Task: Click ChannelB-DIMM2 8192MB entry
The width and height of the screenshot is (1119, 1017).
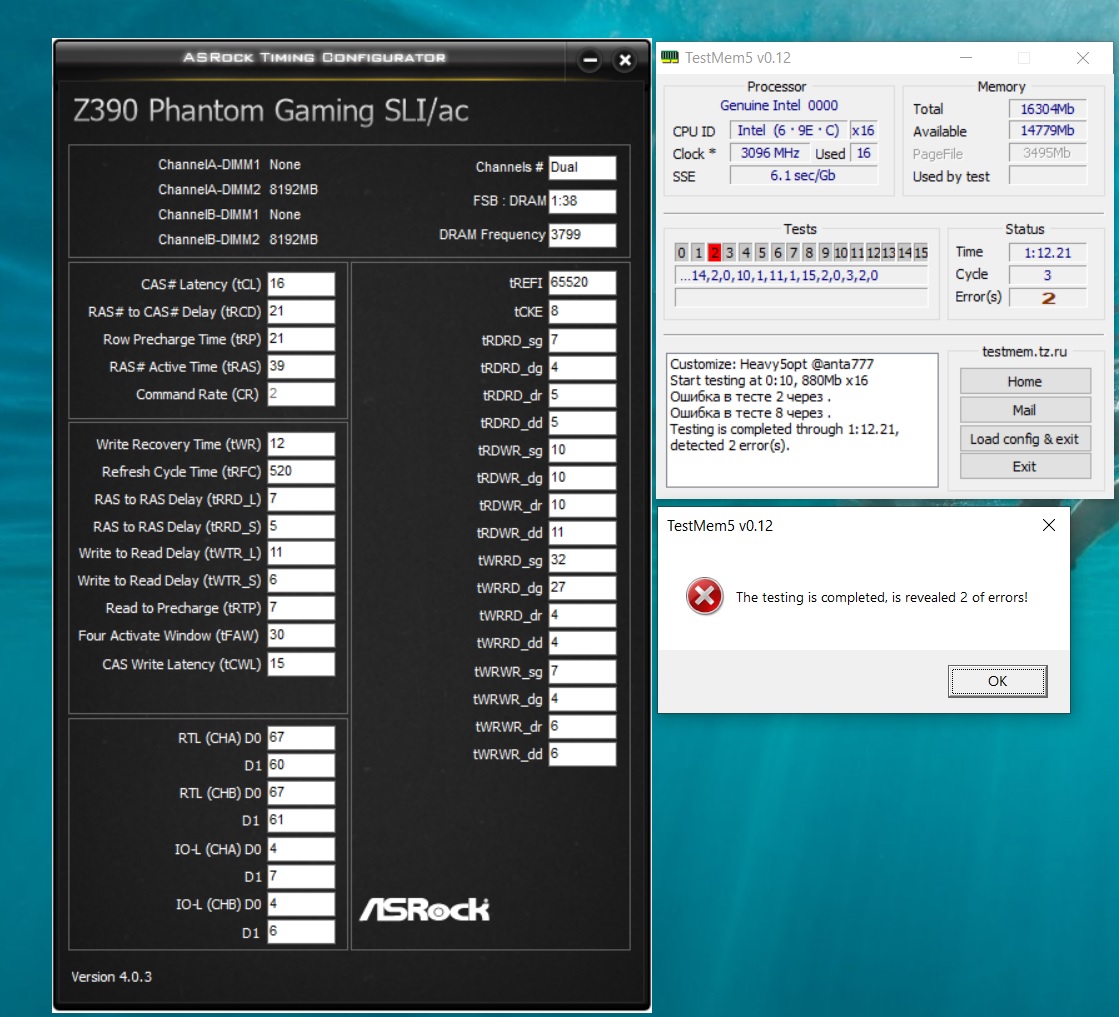Action: 238,239
